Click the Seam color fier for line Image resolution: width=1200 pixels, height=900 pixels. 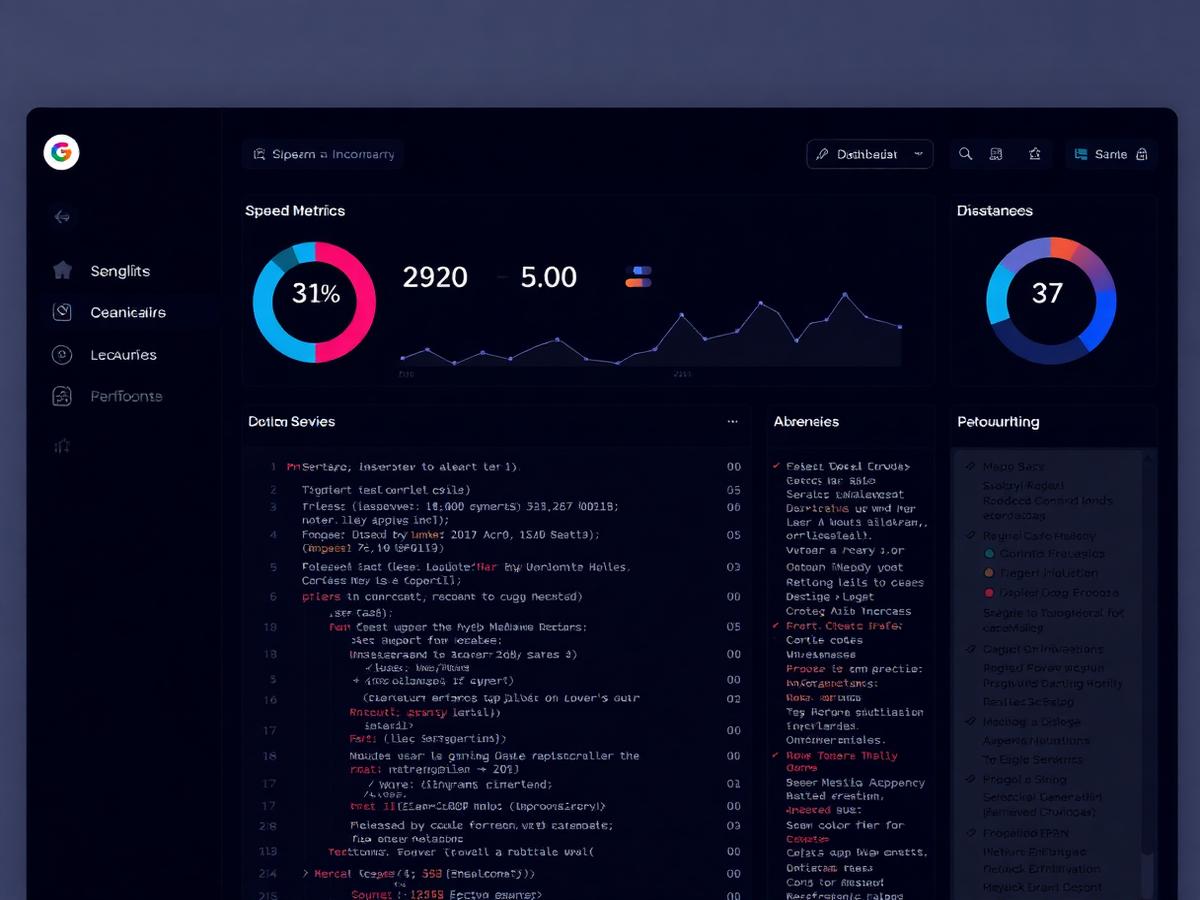[845, 825]
